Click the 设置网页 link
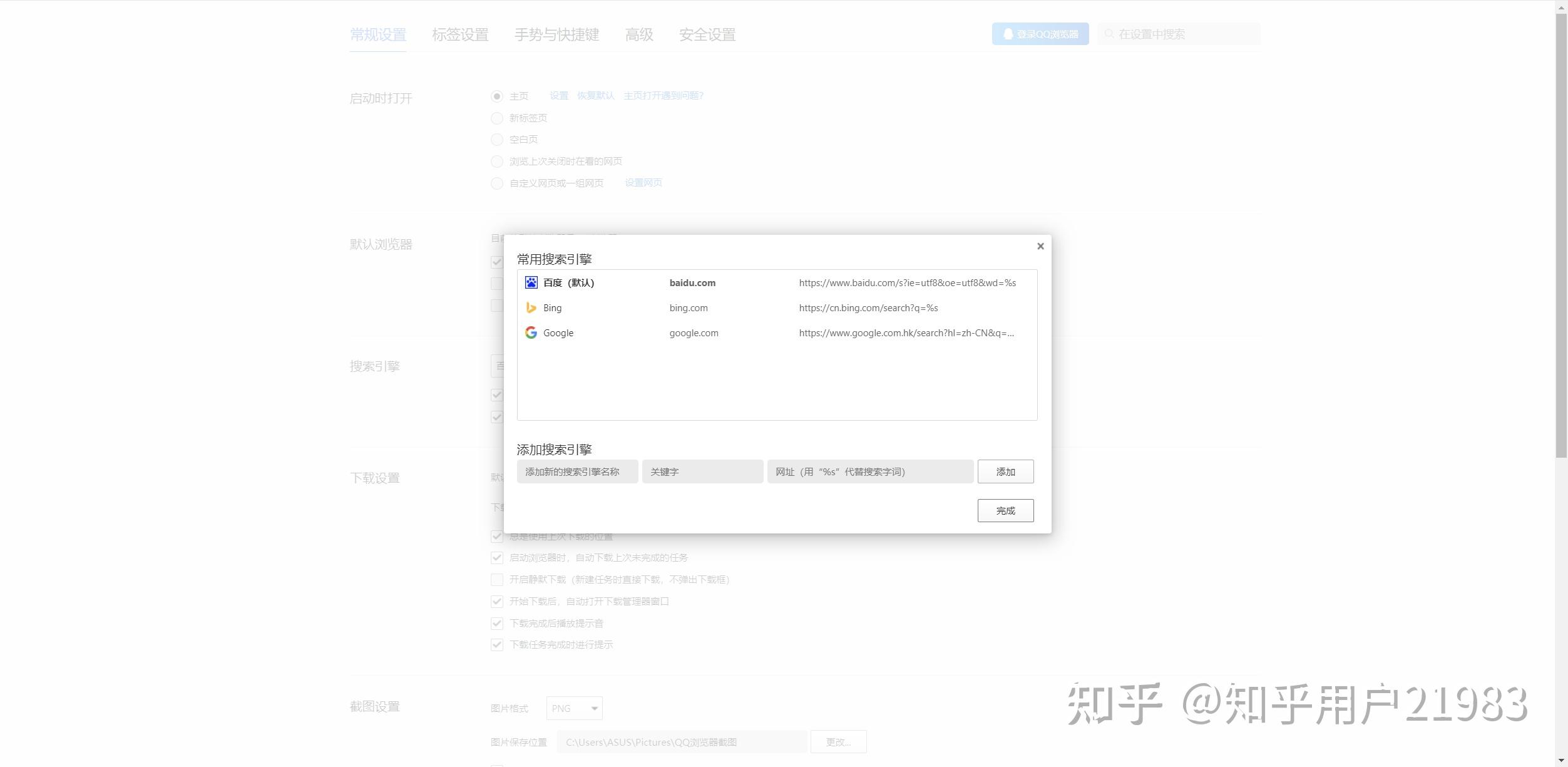Image resolution: width=1568 pixels, height=767 pixels. pyautogui.click(x=643, y=183)
